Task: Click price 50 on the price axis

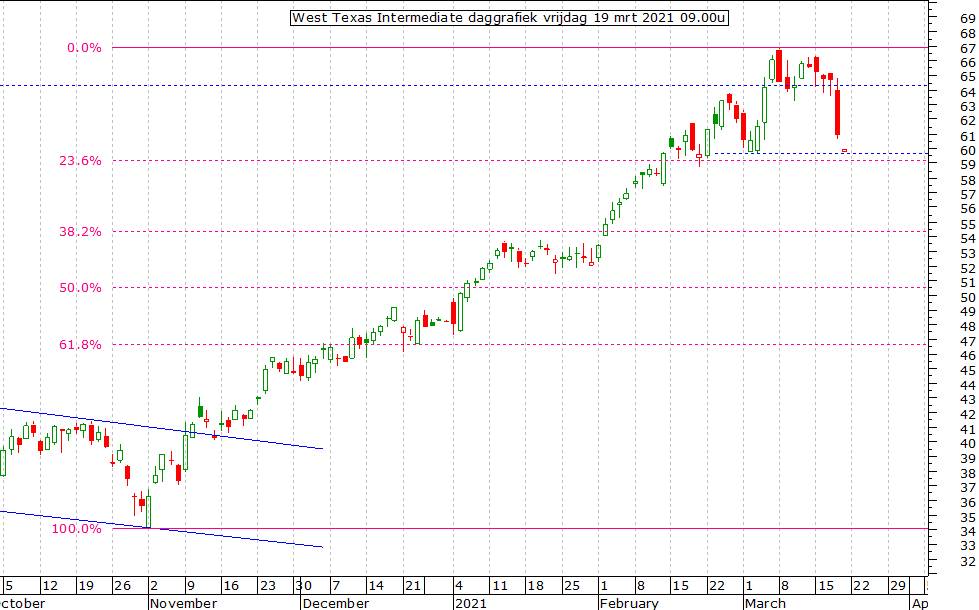Action: (968, 298)
